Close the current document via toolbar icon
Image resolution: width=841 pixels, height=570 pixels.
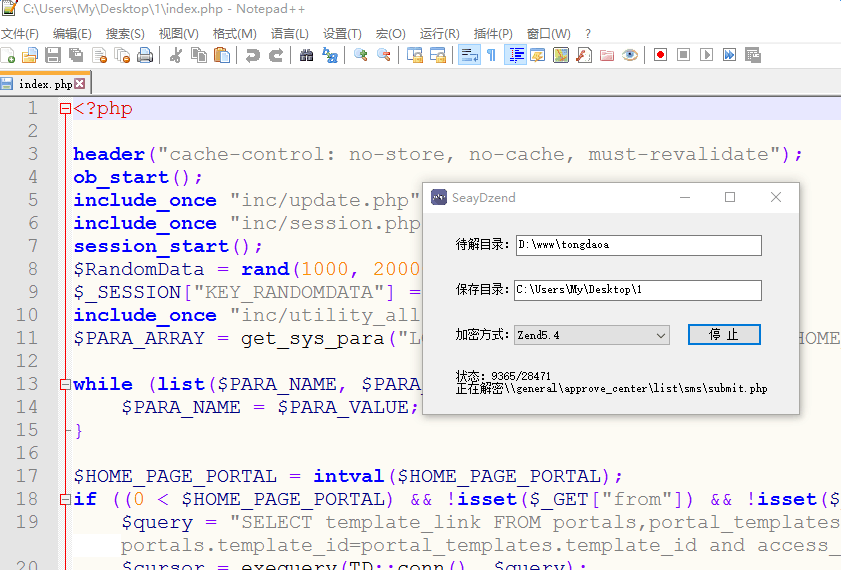(100, 55)
